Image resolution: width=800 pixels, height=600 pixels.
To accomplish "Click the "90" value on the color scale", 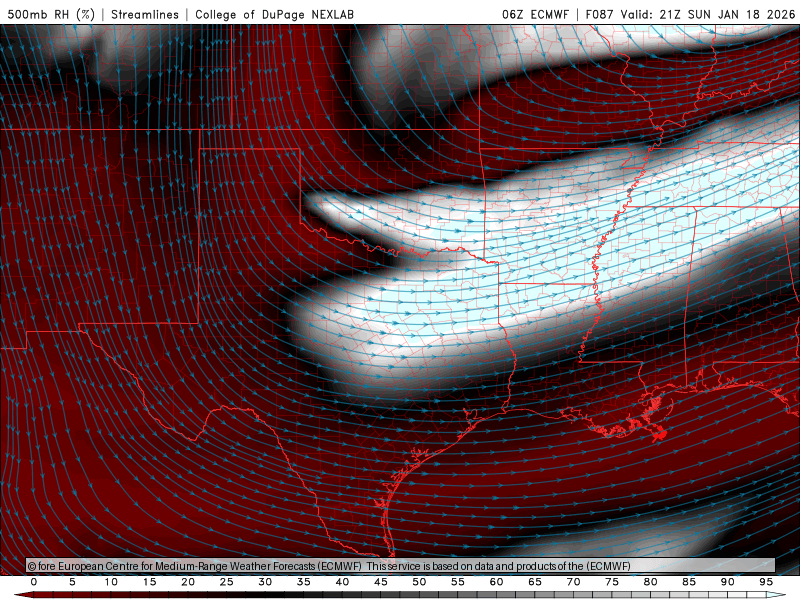I will pos(728,582).
